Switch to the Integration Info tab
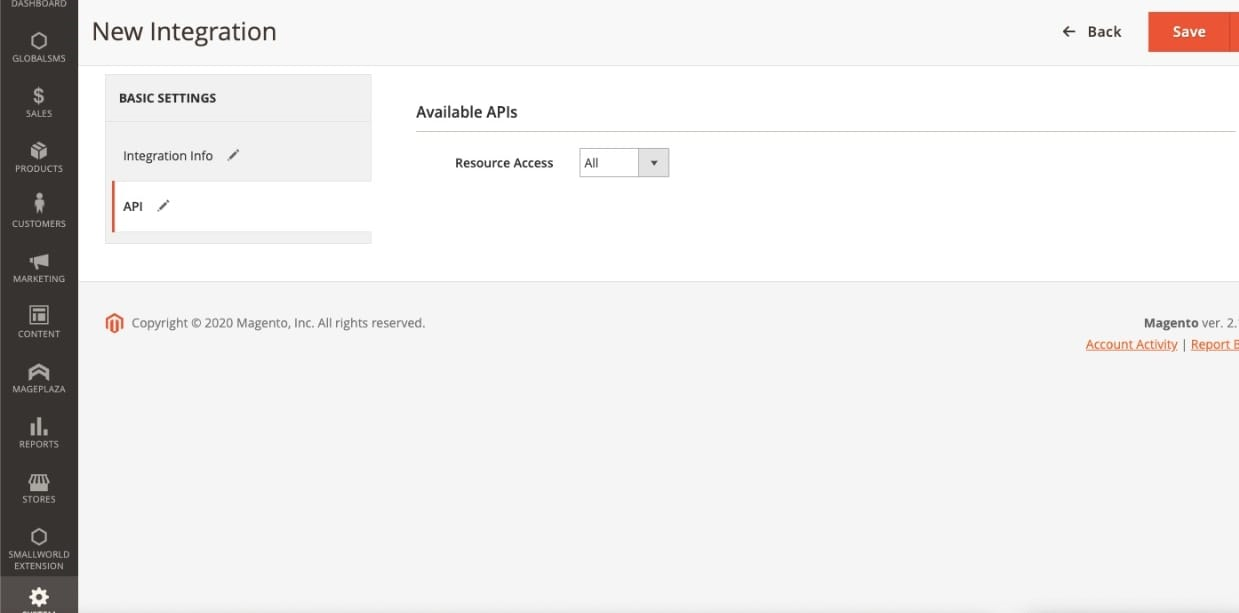Viewport: 1239px width, 613px height. pos(238,156)
